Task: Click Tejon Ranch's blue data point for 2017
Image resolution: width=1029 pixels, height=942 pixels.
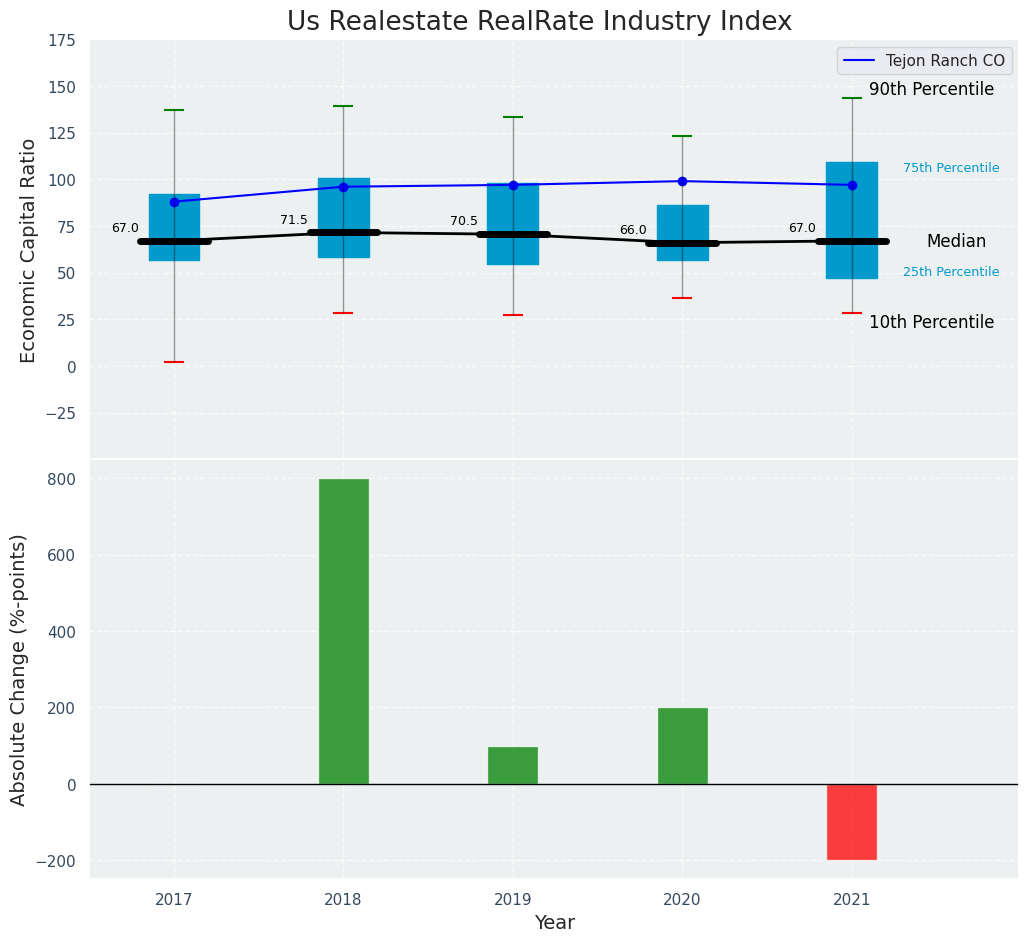Action: 174,202
